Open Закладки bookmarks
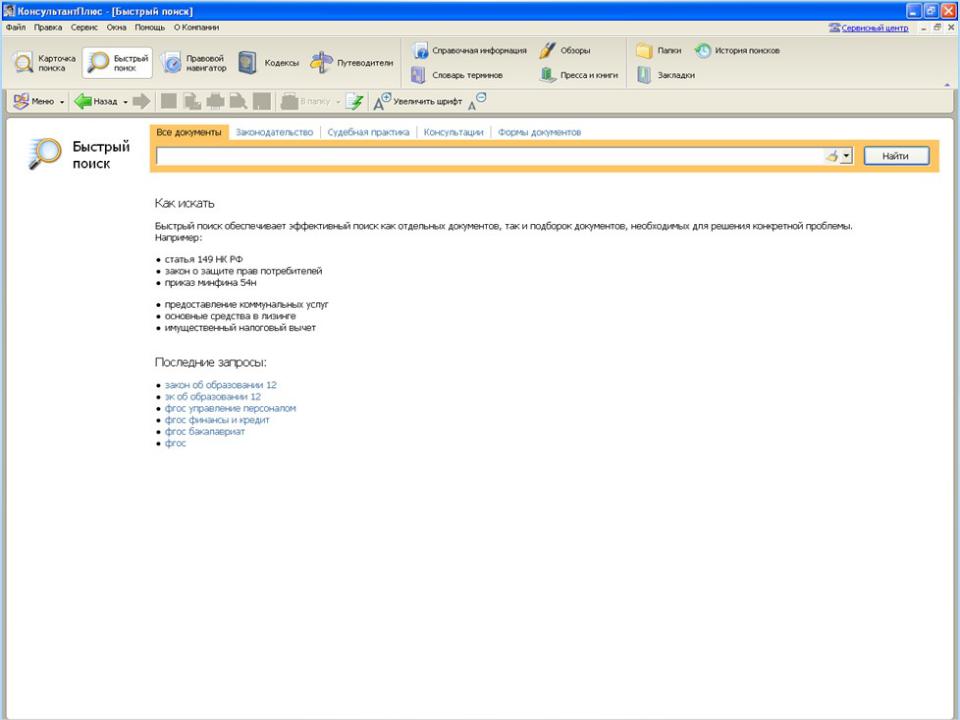This screenshot has width=960, height=720. 666,75
